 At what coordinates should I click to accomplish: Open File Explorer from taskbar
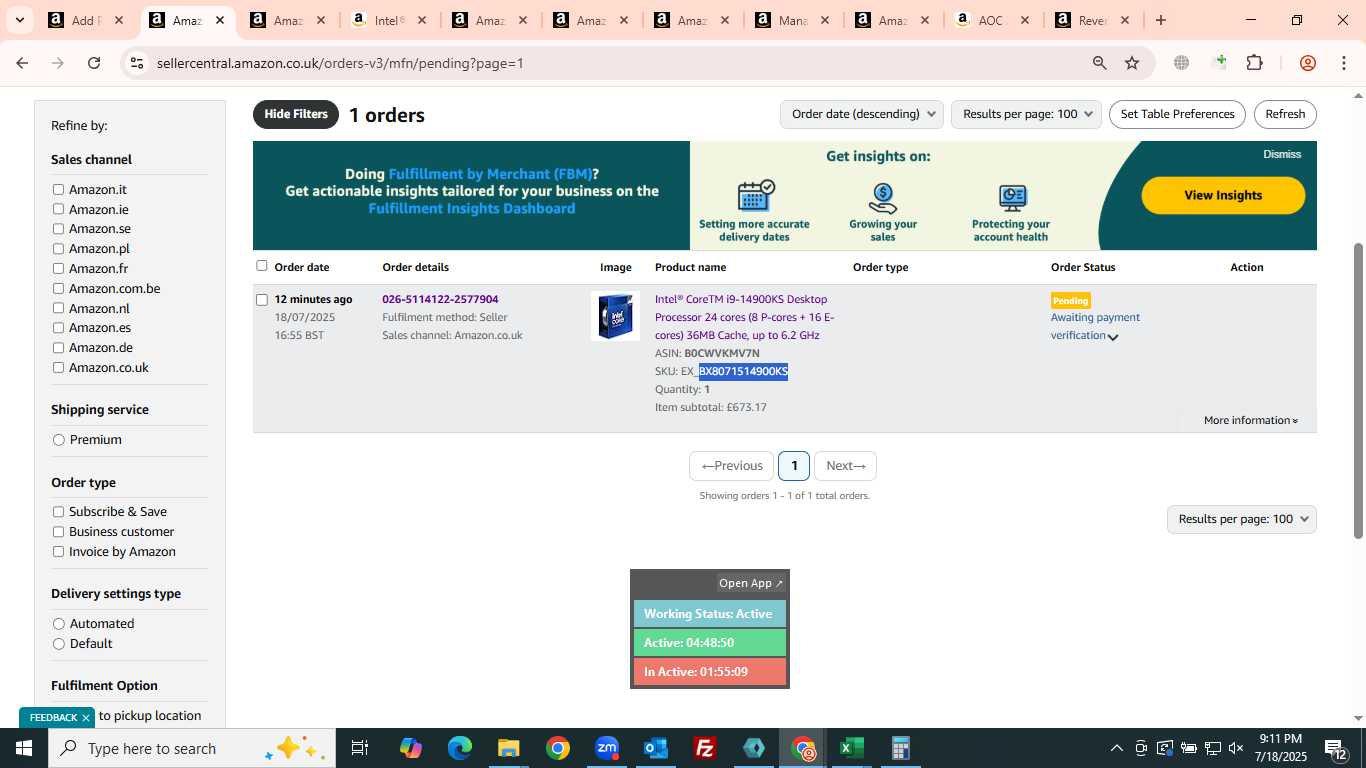(508, 748)
